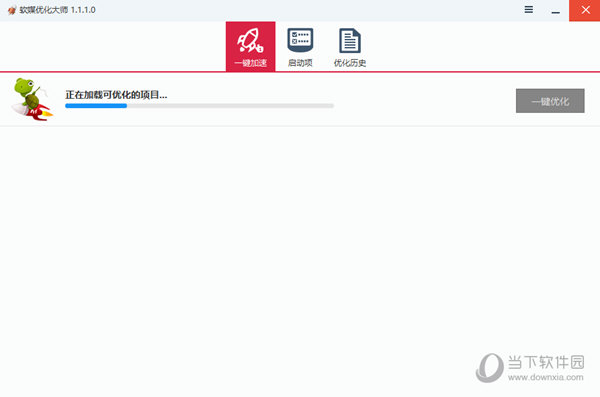Open the hamburger menu in title bar

point(528,10)
